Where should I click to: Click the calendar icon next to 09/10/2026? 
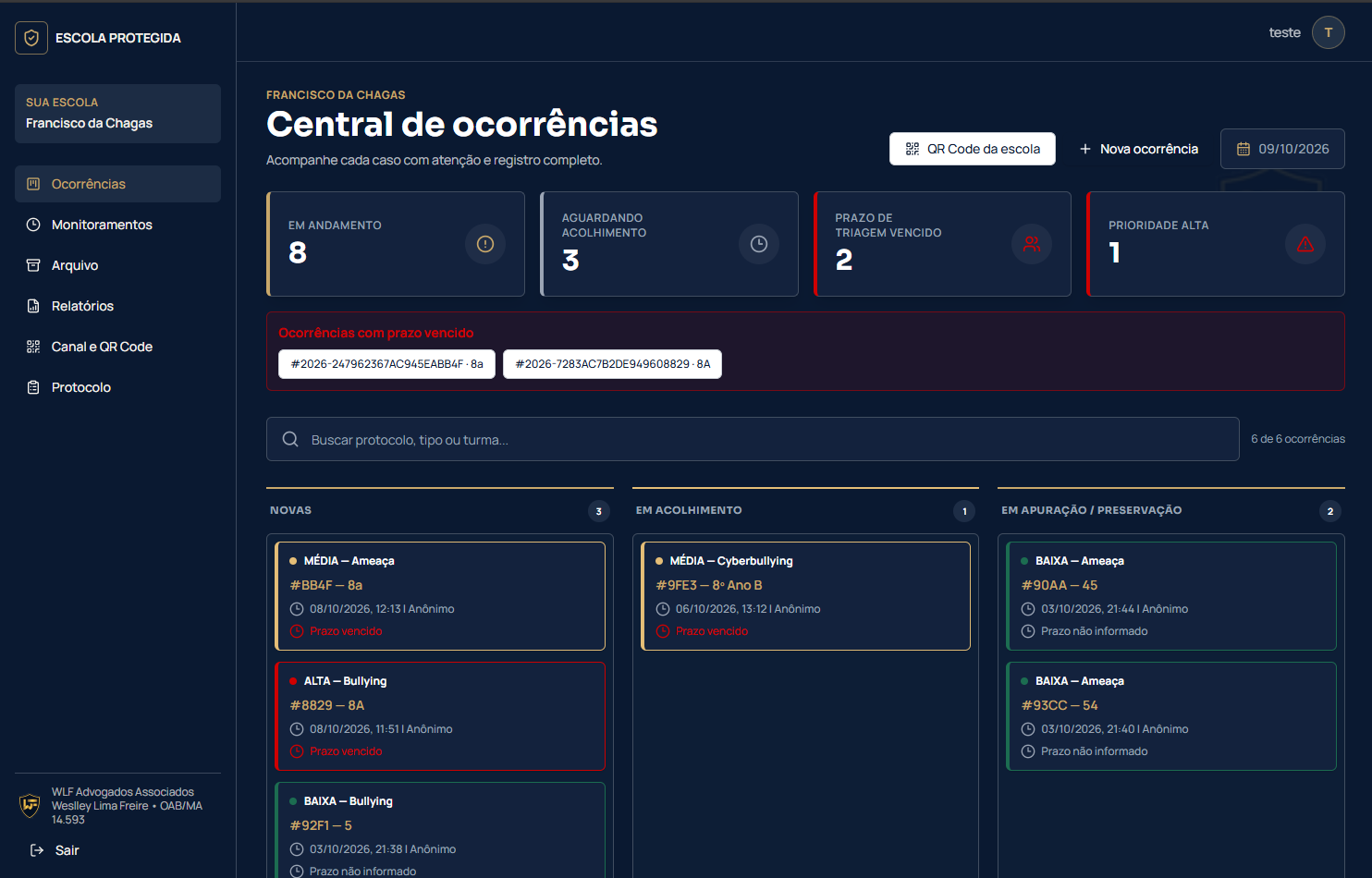pos(1243,149)
